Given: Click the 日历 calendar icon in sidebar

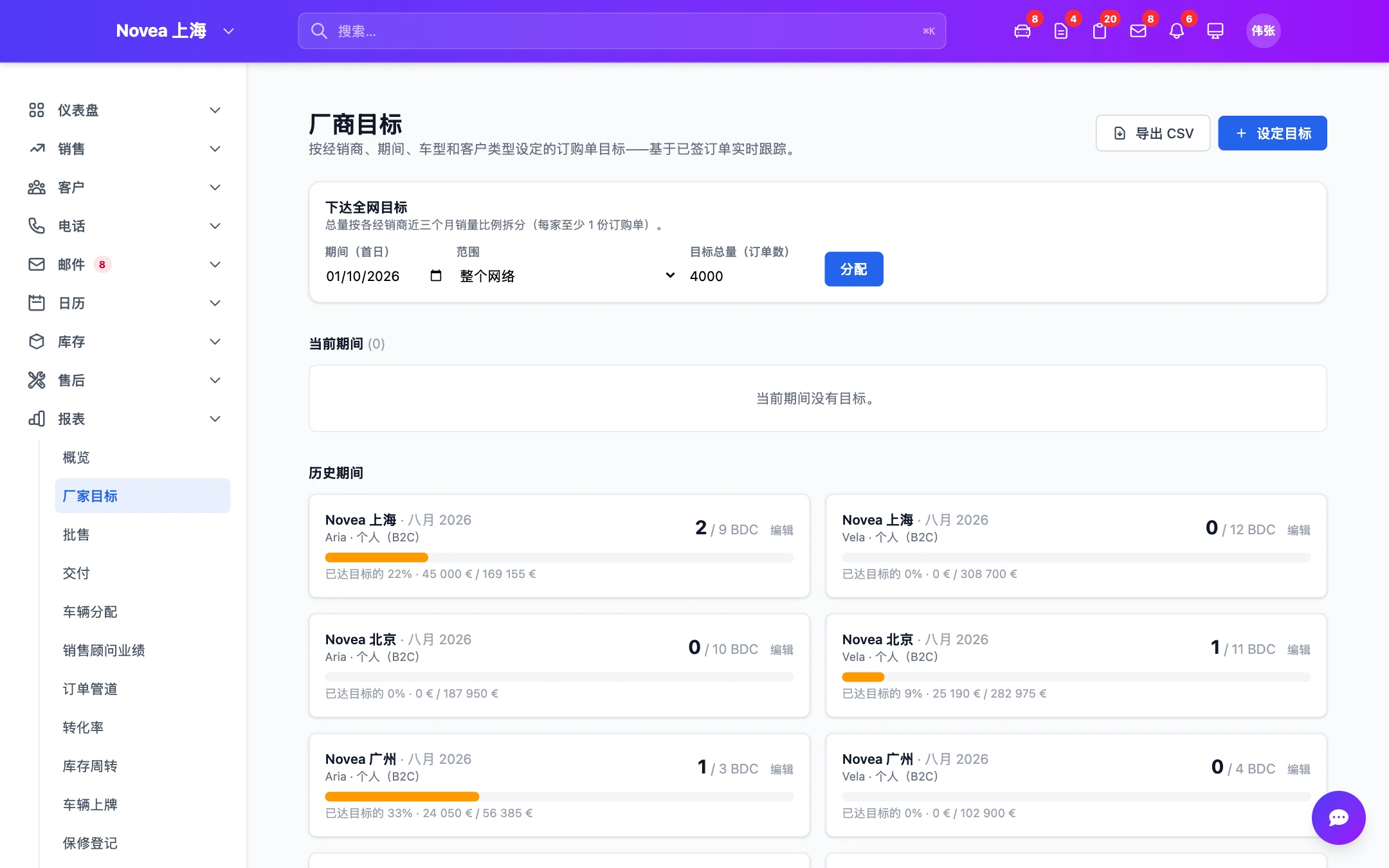Looking at the screenshot, I should [x=37, y=303].
